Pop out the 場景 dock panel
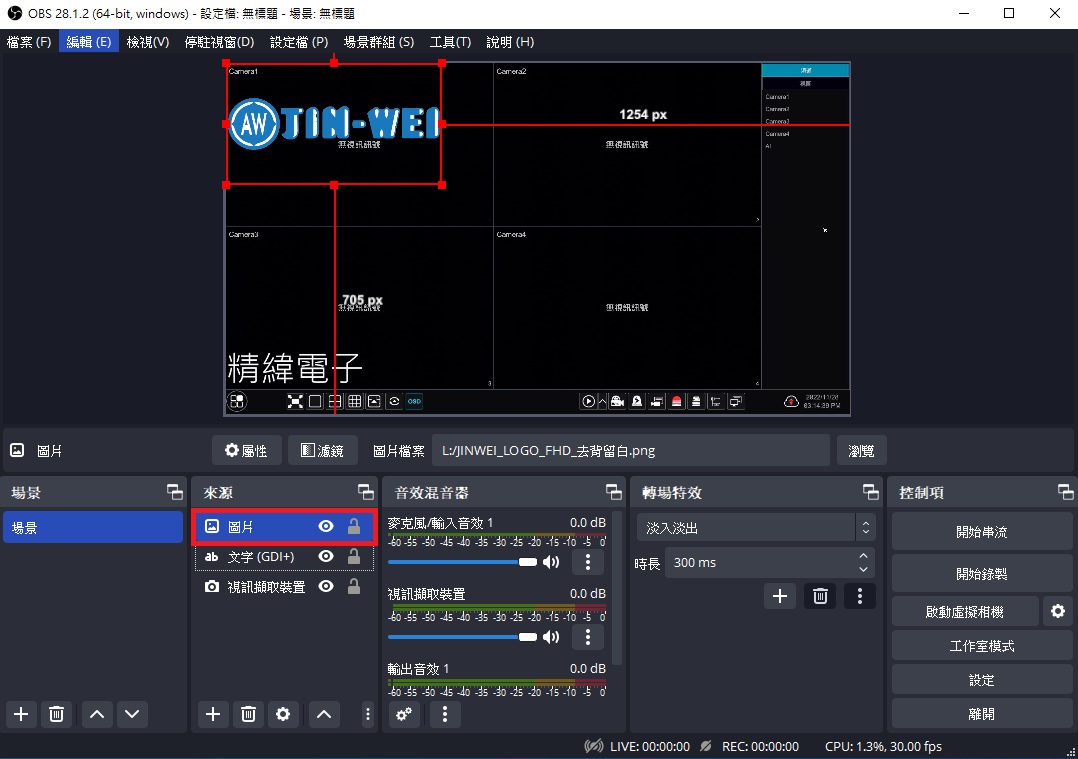1078x759 pixels. point(175,492)
